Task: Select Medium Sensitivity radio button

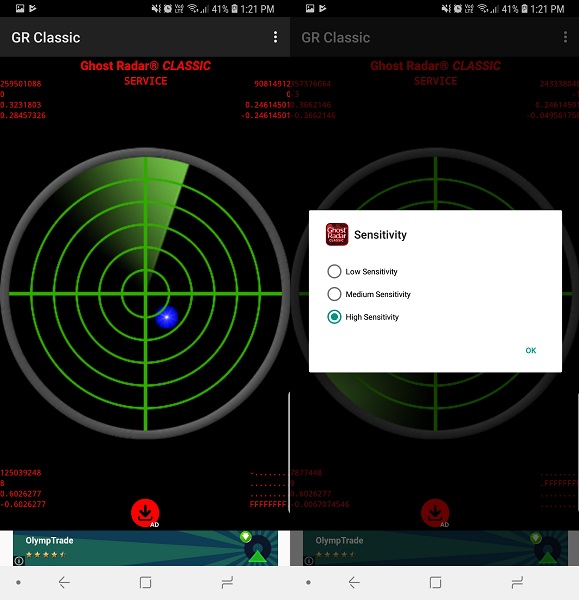Action: (334, 294)
